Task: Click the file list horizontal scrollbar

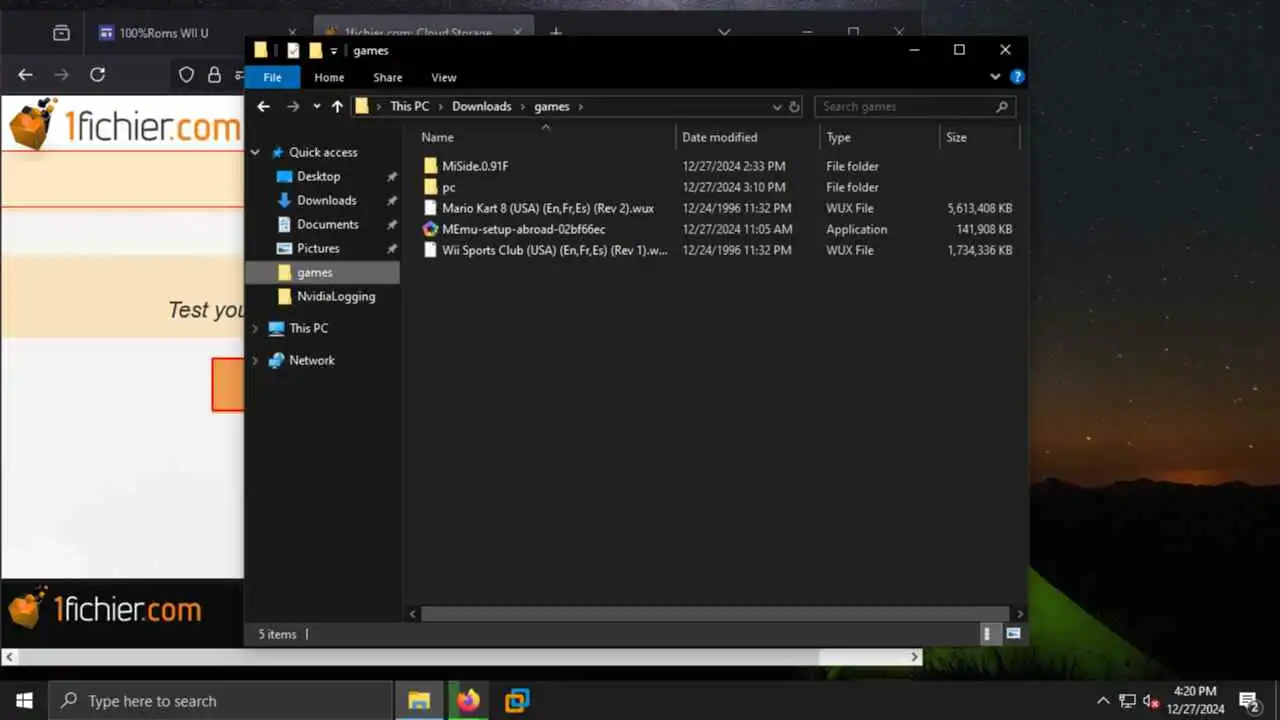Action: point(715,613)
